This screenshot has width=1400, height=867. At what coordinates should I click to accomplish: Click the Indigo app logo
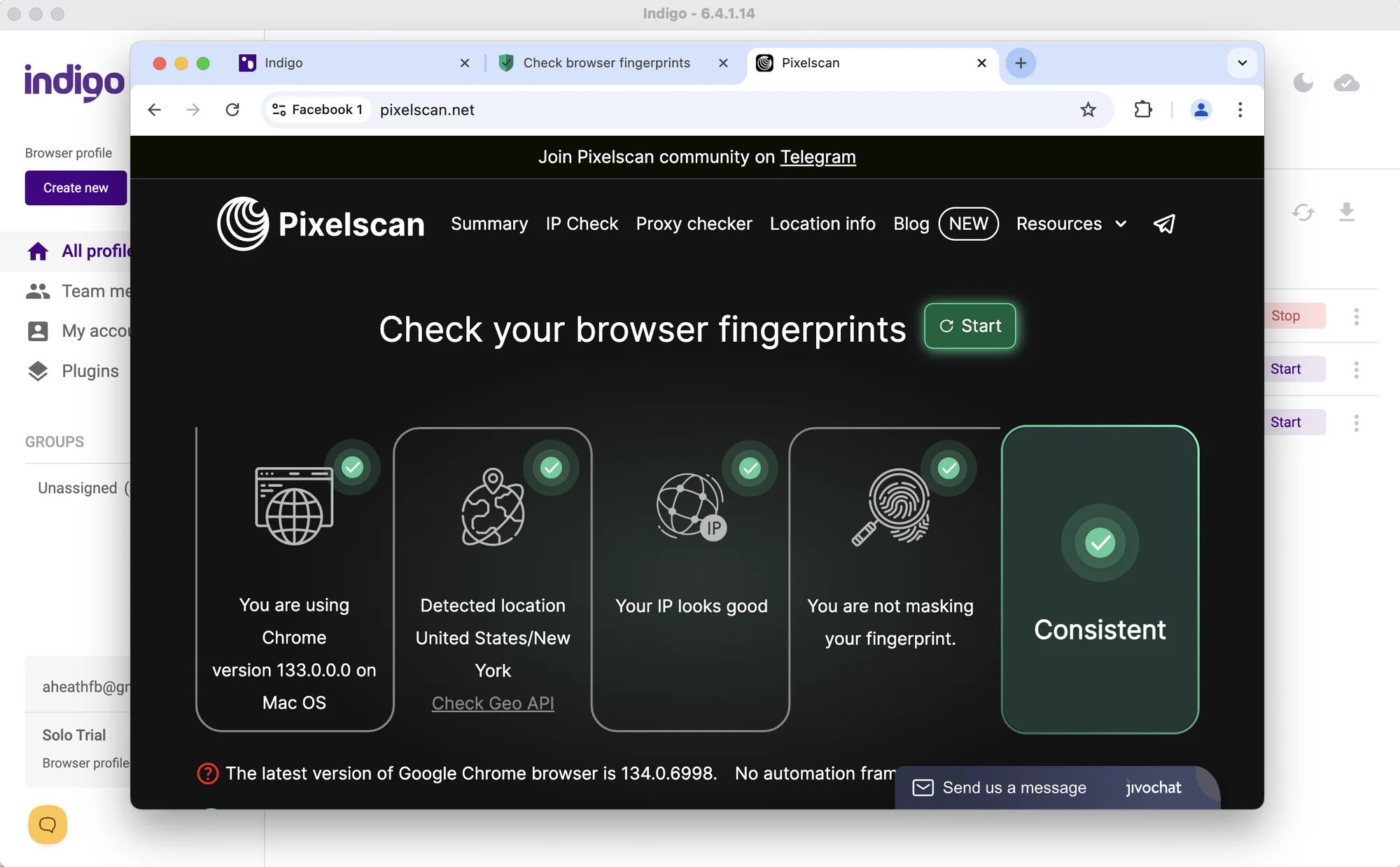tap(74, 82)
